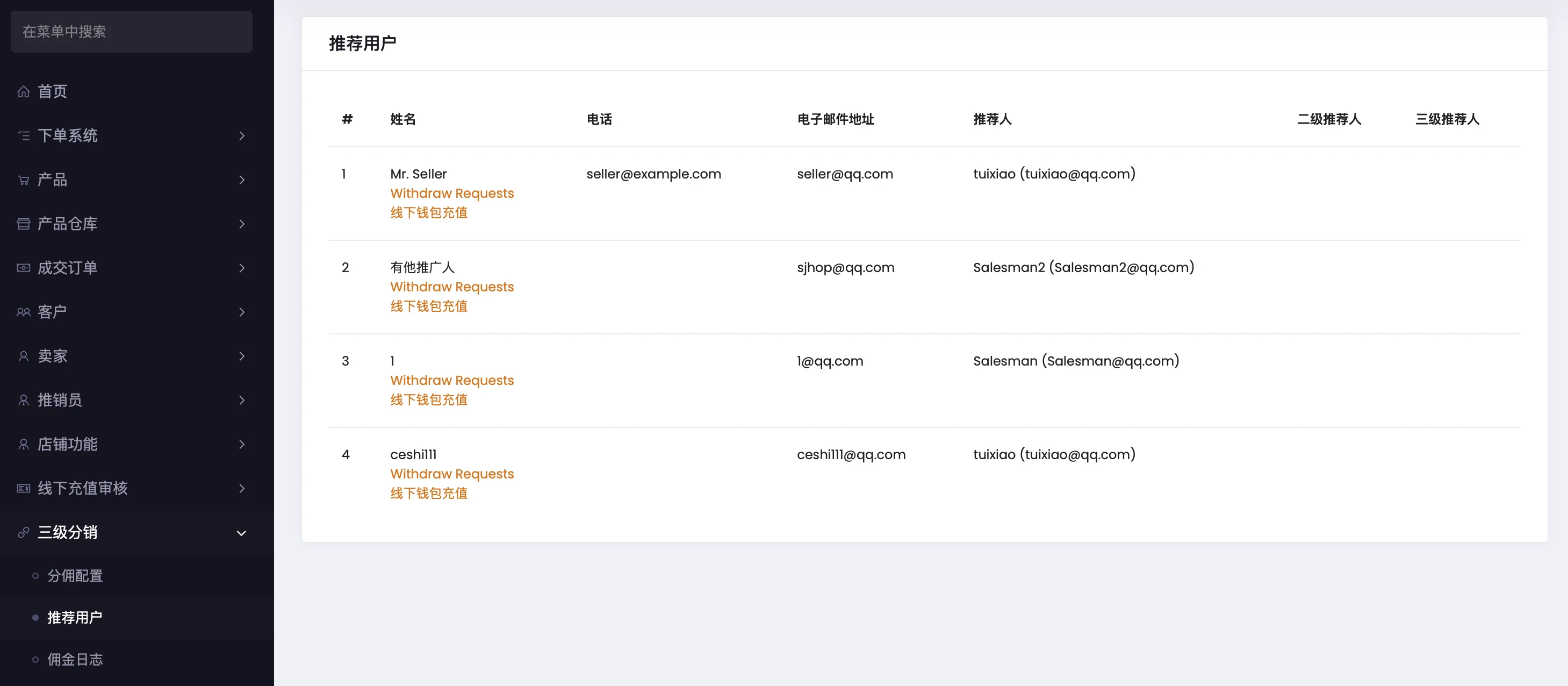Click the list icon beside 下单系统
Viewport: 1568px width, 686px height.
(x=23, y=135)
